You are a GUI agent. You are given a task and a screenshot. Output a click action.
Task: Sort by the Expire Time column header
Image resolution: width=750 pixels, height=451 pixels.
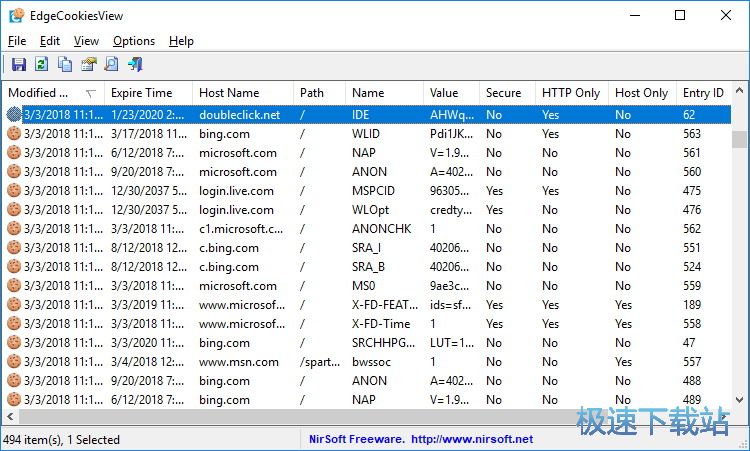141,93
